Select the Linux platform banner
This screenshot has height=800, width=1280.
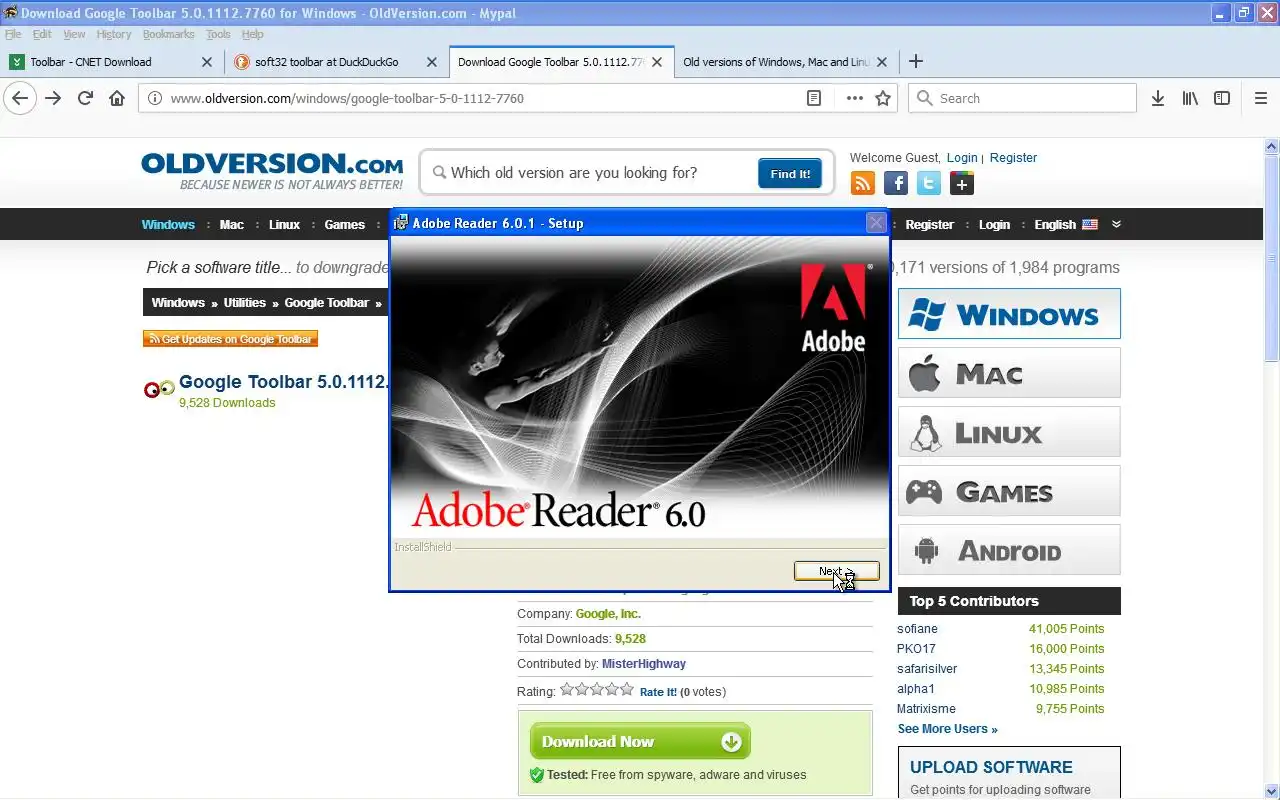pyautogui.click(x=1009, y=432)
